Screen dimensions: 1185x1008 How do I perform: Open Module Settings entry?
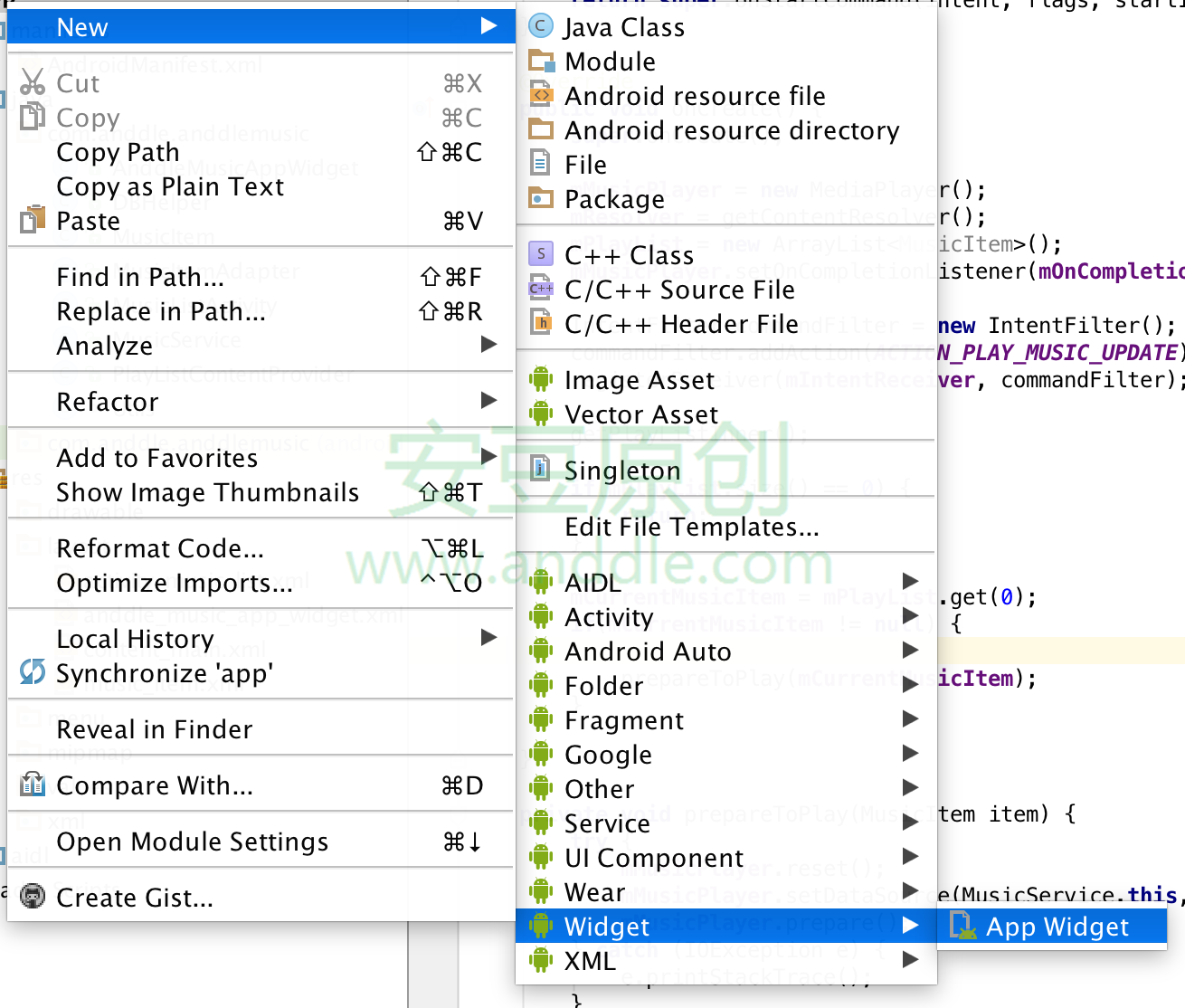tap(261, 842)
